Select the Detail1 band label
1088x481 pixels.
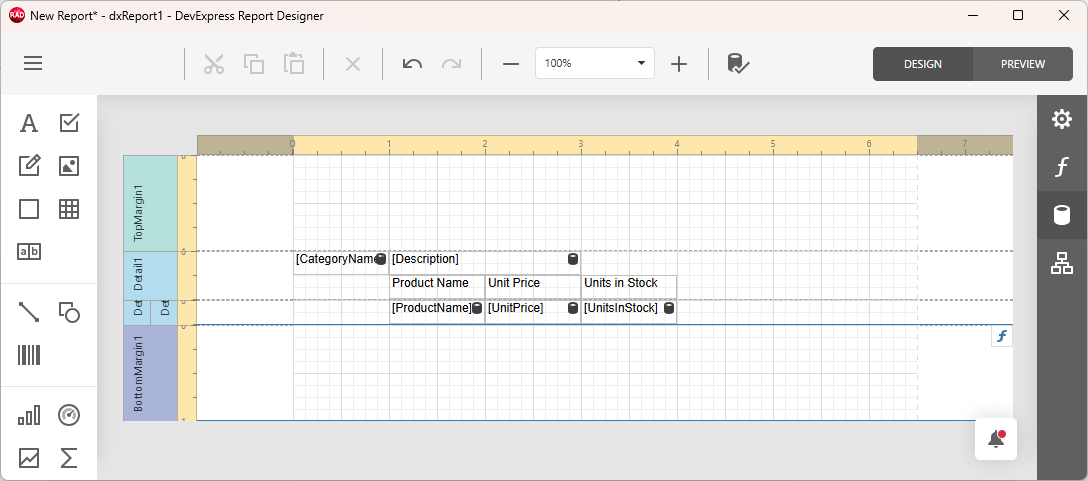138,276
